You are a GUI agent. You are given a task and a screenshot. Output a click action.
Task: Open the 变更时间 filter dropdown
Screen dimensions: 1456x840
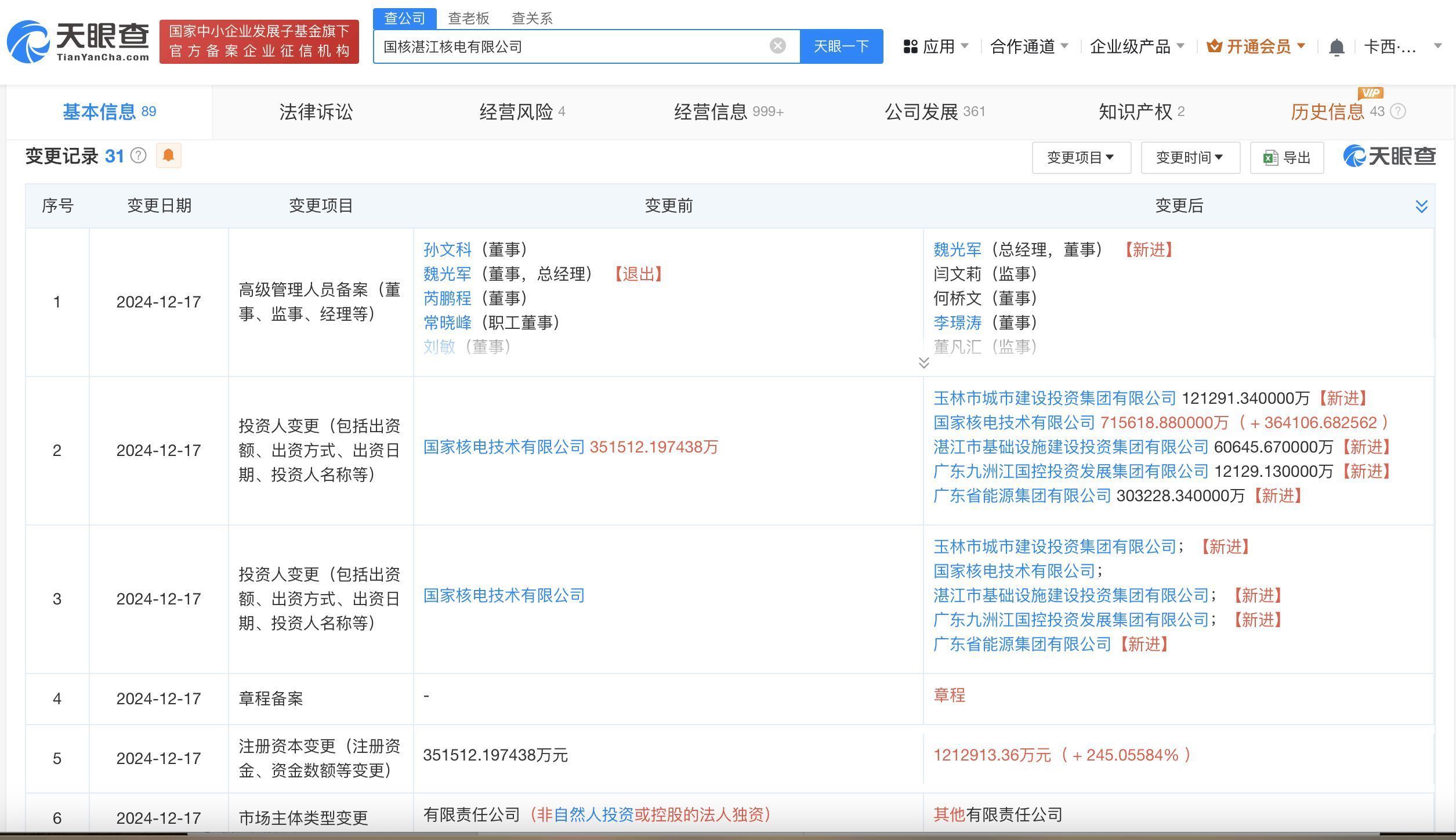tap(1190, 157)
